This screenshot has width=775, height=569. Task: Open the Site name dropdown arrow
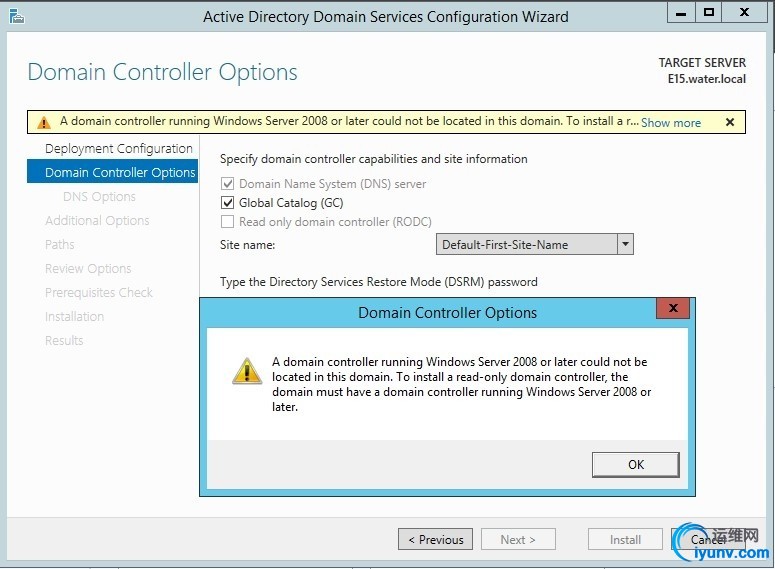coord(625,244)
